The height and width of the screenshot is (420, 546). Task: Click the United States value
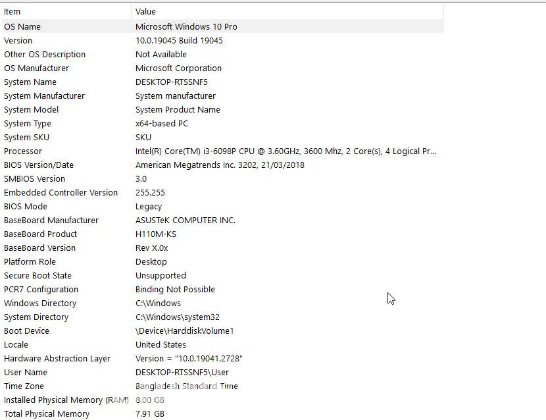tap(161, 345)
